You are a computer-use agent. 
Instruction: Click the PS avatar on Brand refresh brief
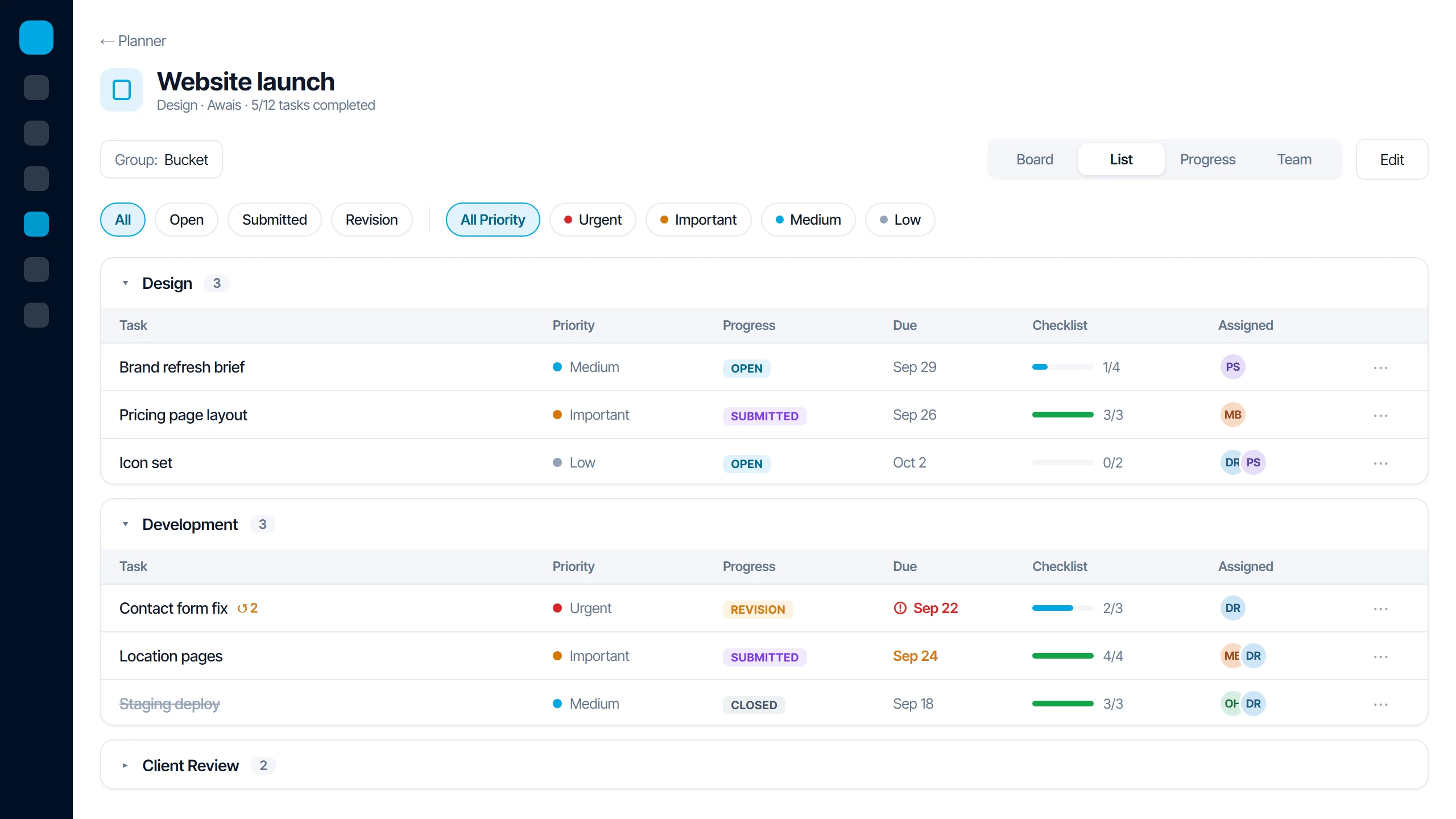coord(1232,367)
